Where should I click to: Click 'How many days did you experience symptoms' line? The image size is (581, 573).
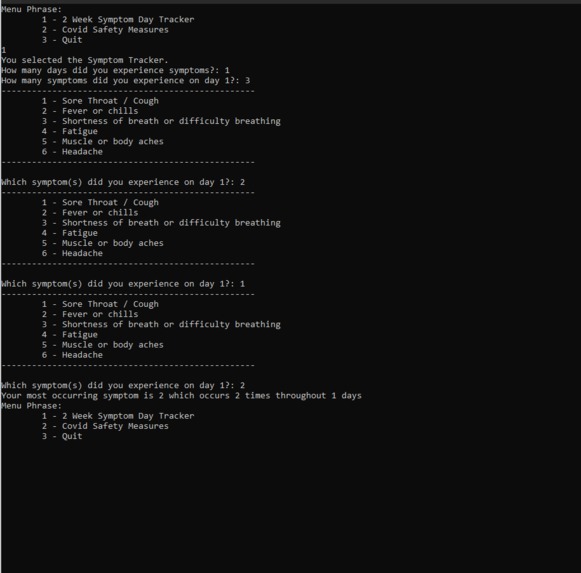click(115, 70)
